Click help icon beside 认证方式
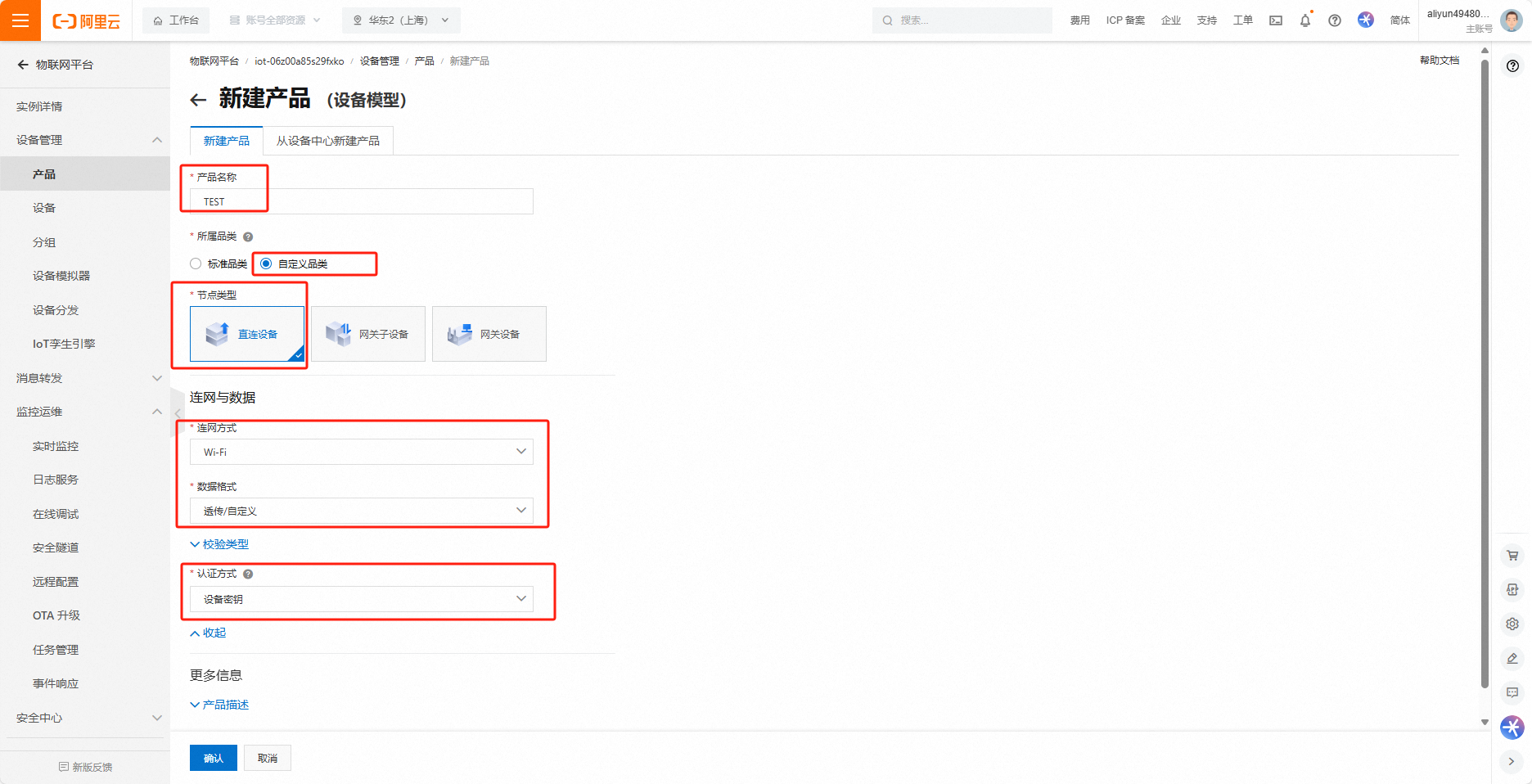The width and height of the screenshot is (1532, 784). [248, 574]
